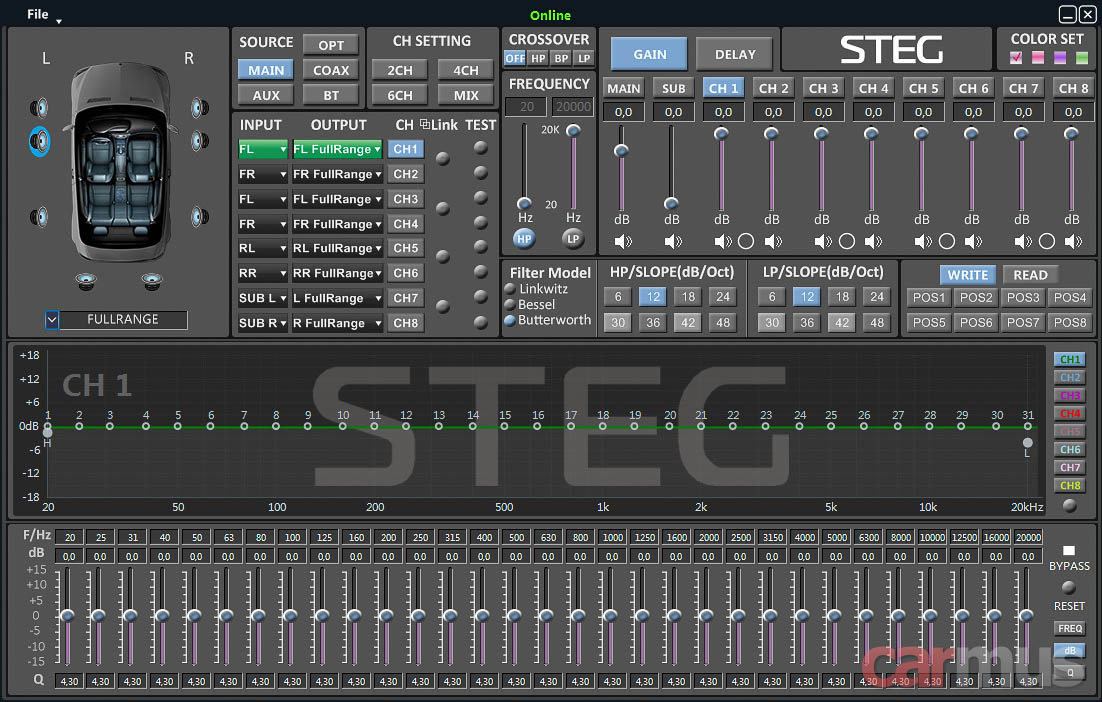The height and width of the screenshot is (702, 1102).
Task: Click the 1000 Hz EQ band slider handle
Action: point(611,616)
